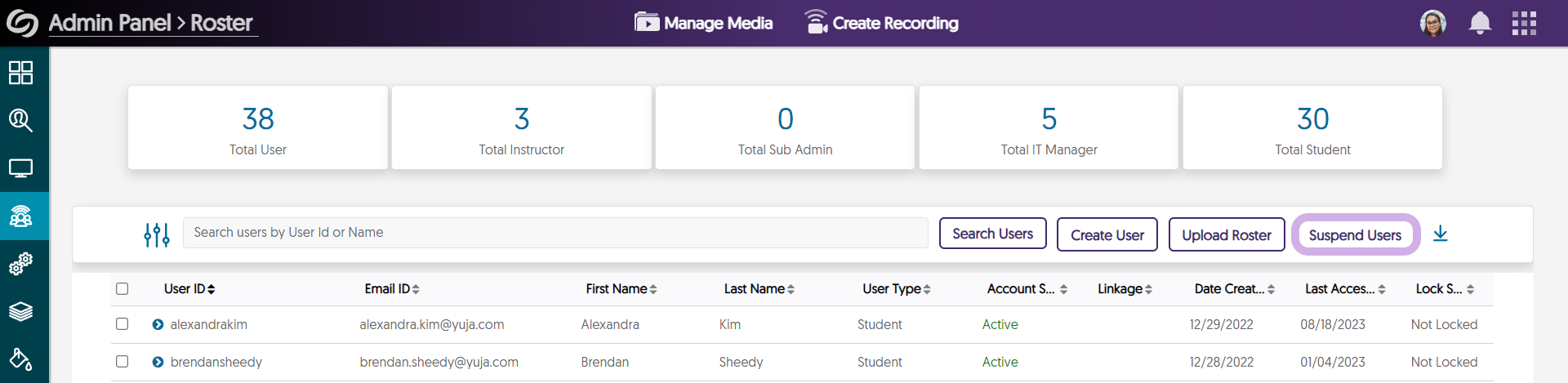This screenshot has height=383, width=1568.
Task: Open the filter sliders icon beside search
Action: coord(156,234)
